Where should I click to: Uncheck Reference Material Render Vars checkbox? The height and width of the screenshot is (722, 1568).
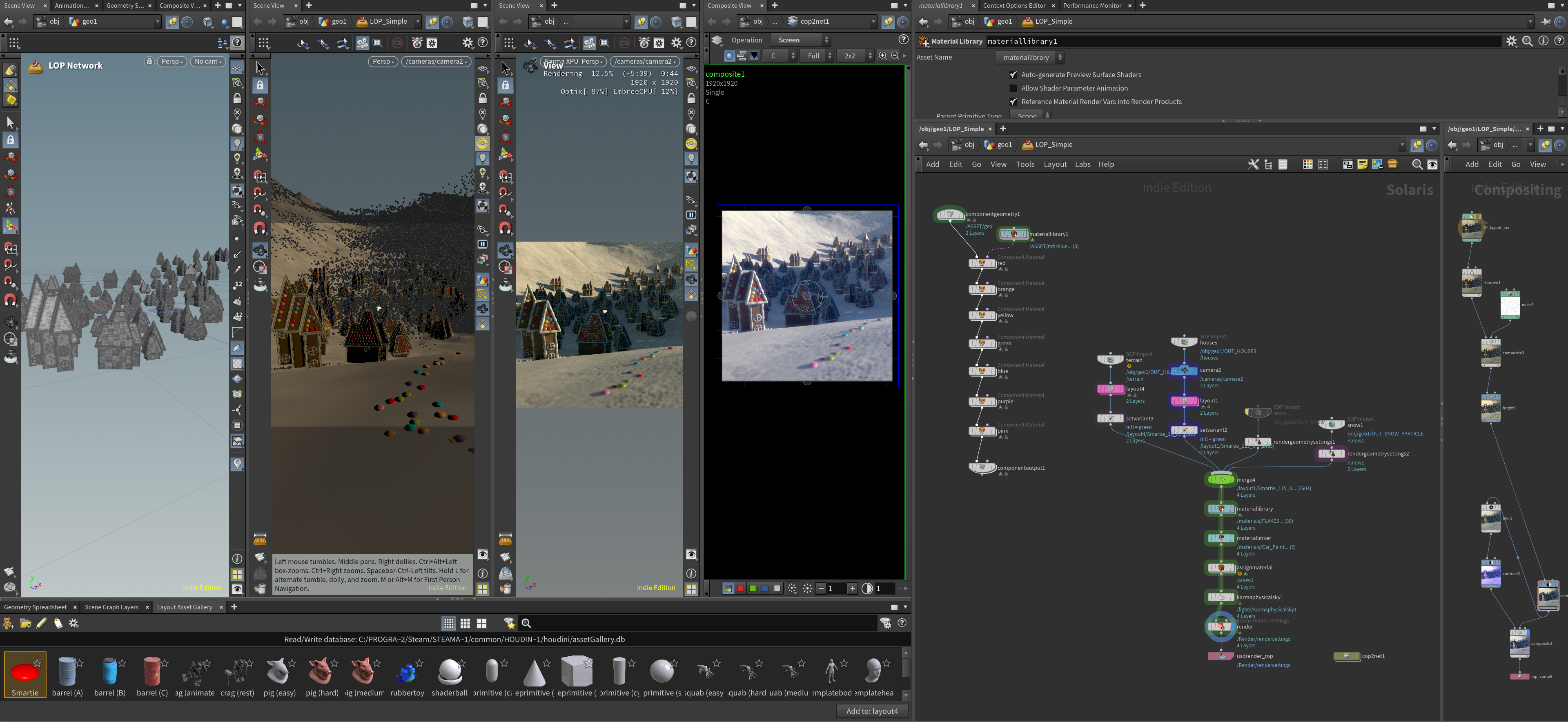[1013, 102]
